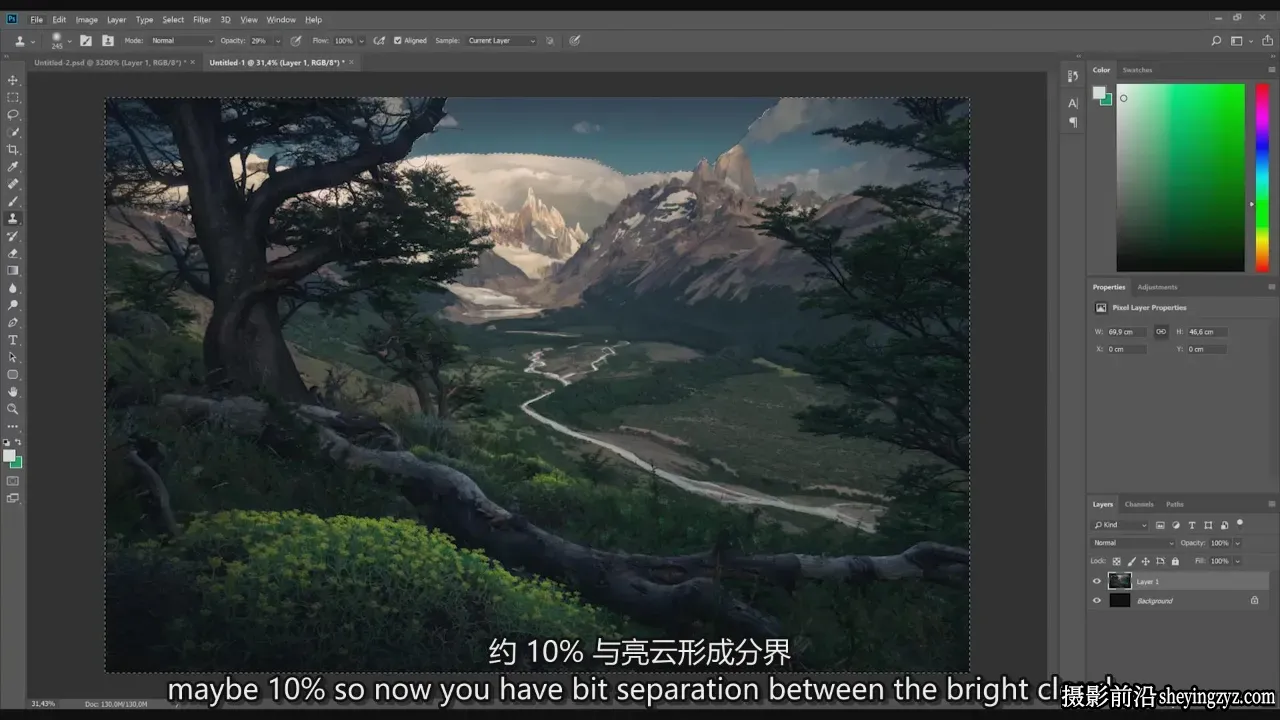Open the layer Fill 100% arrow
The image size is (1280, 720).
coord(1237,561)
